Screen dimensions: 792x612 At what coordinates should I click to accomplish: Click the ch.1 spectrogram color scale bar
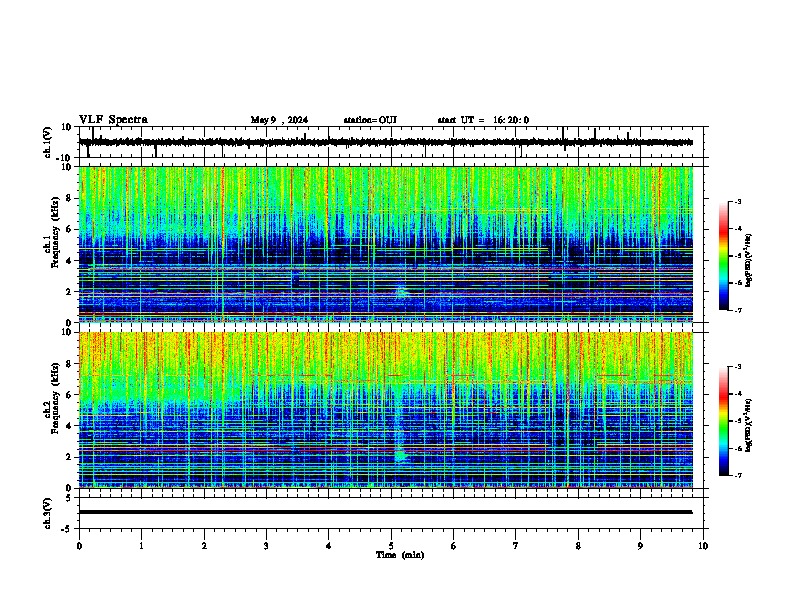[x=724, y=256]
